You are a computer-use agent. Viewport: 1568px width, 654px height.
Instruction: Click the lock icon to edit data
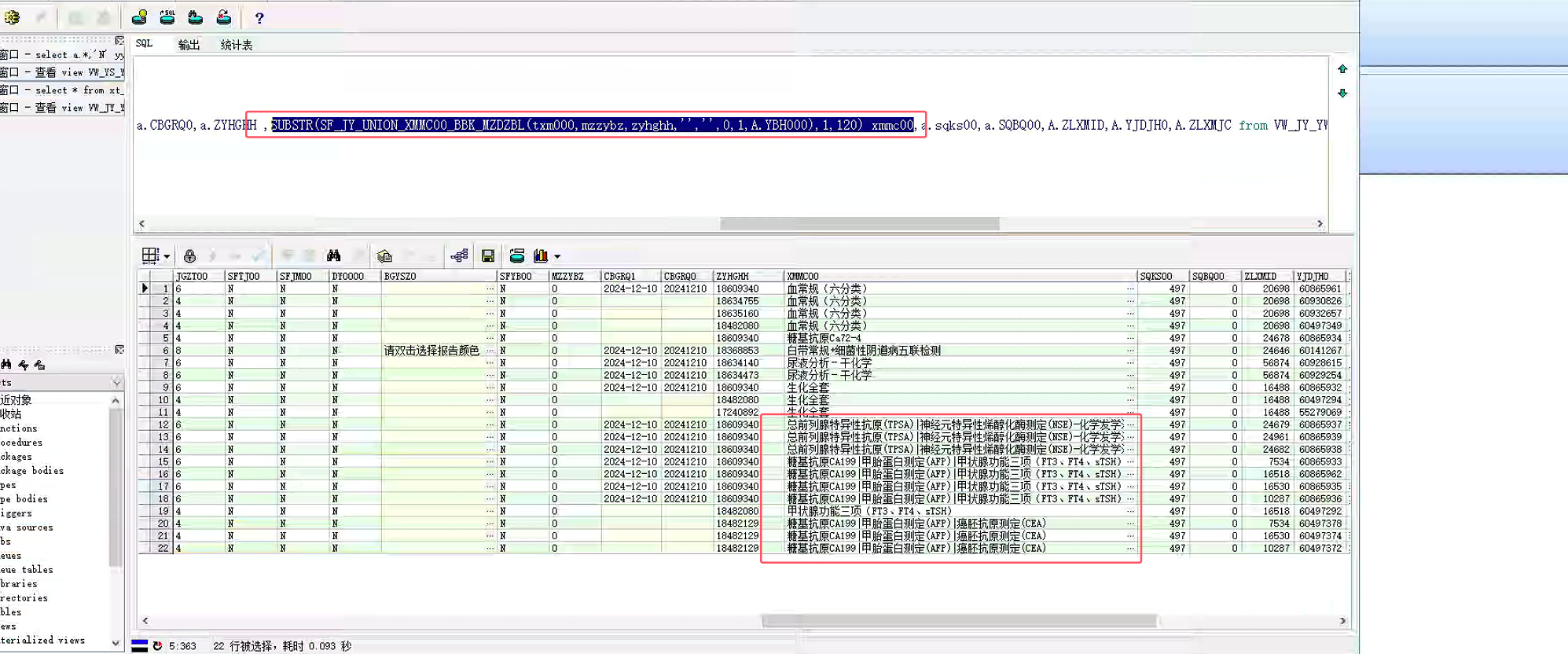(x=189, y=256)
